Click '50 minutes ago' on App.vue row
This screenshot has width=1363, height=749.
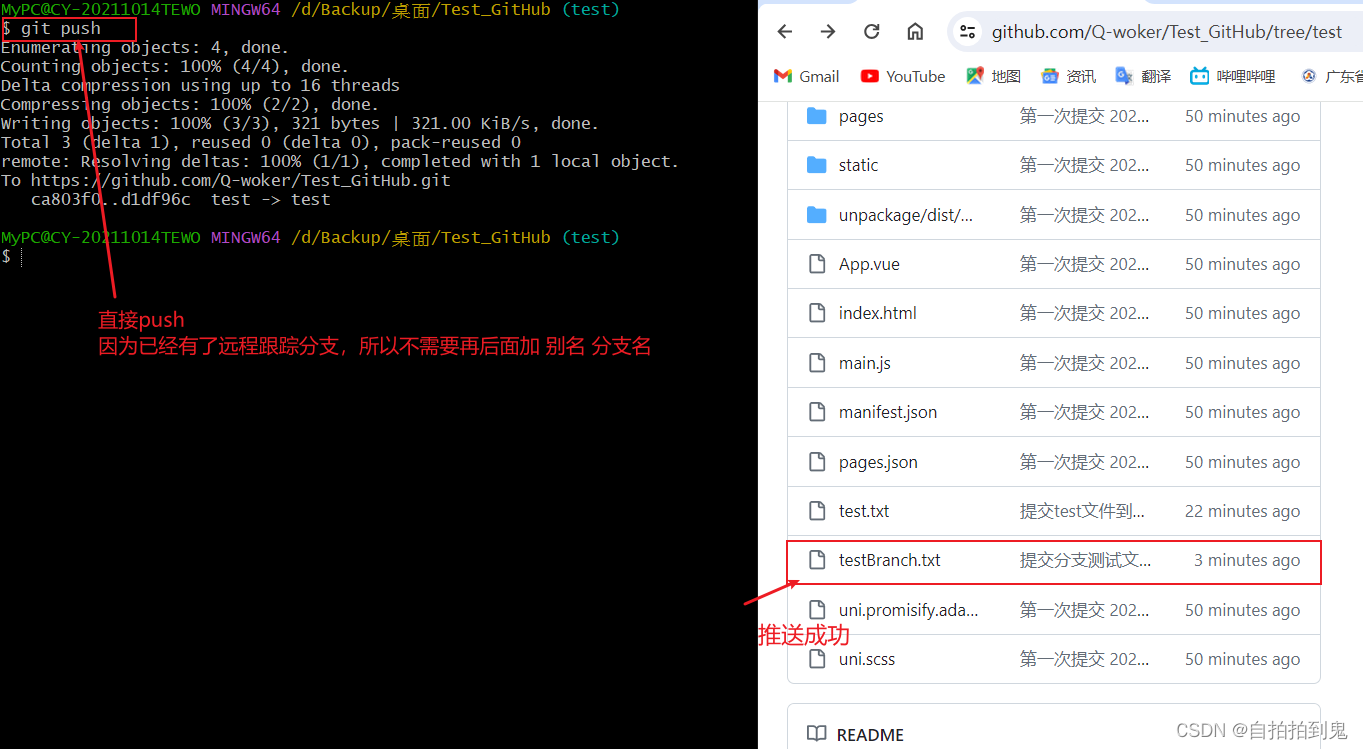(x=1243, y=264)
